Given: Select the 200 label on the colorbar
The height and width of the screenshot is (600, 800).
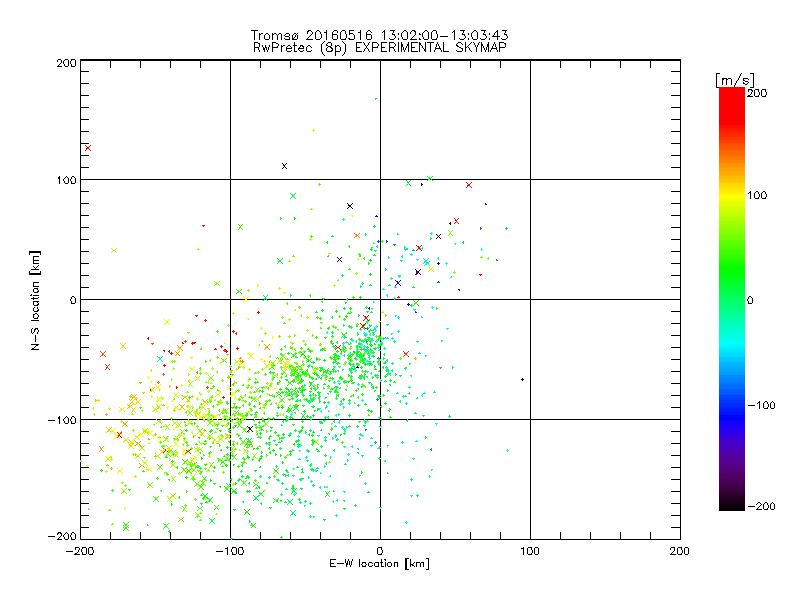Looking at the screenshot, I should (757, 93).
